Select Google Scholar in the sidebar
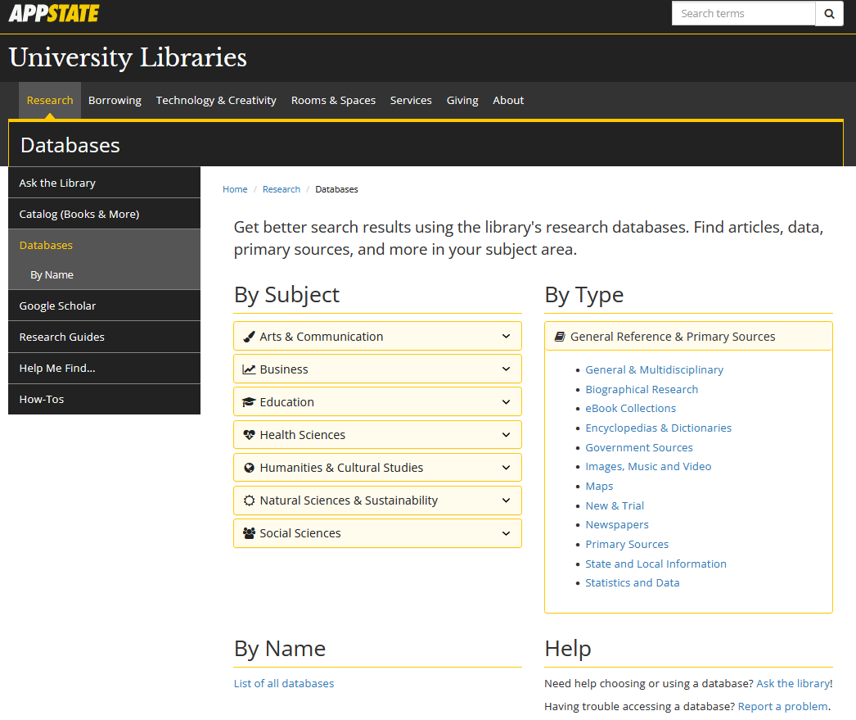Viewport: 856px width, 720px height. [58, 306]
